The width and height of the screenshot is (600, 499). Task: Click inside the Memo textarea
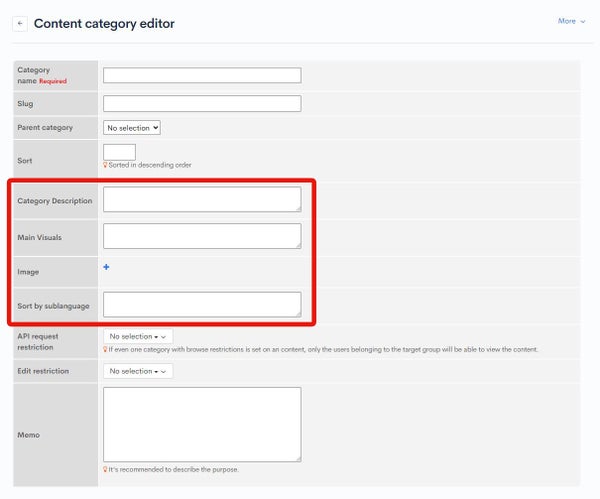click(x=202, y=424)
